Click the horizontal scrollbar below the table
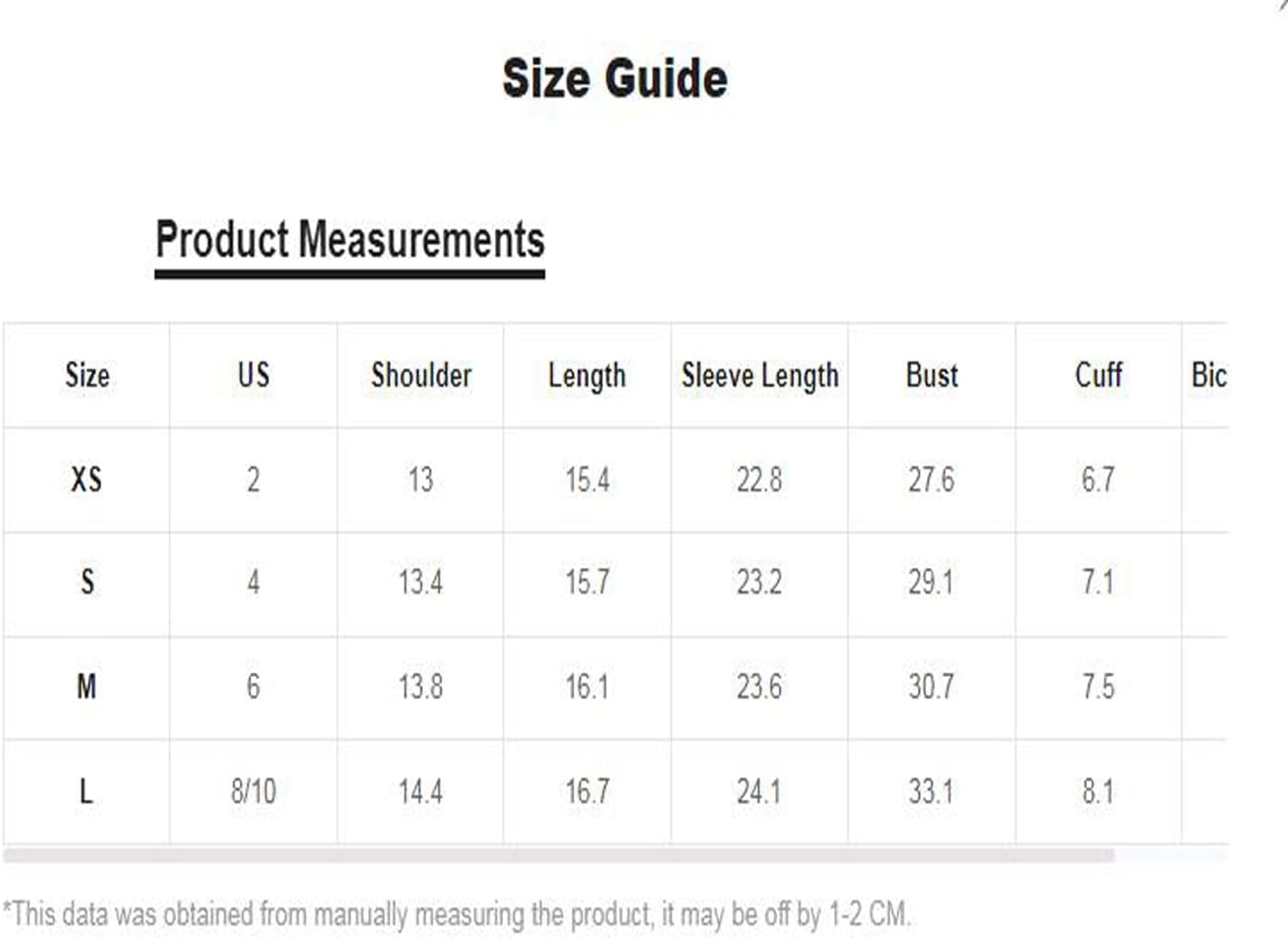This screenshot has width=1288, height=939. [x=558, y=855]
